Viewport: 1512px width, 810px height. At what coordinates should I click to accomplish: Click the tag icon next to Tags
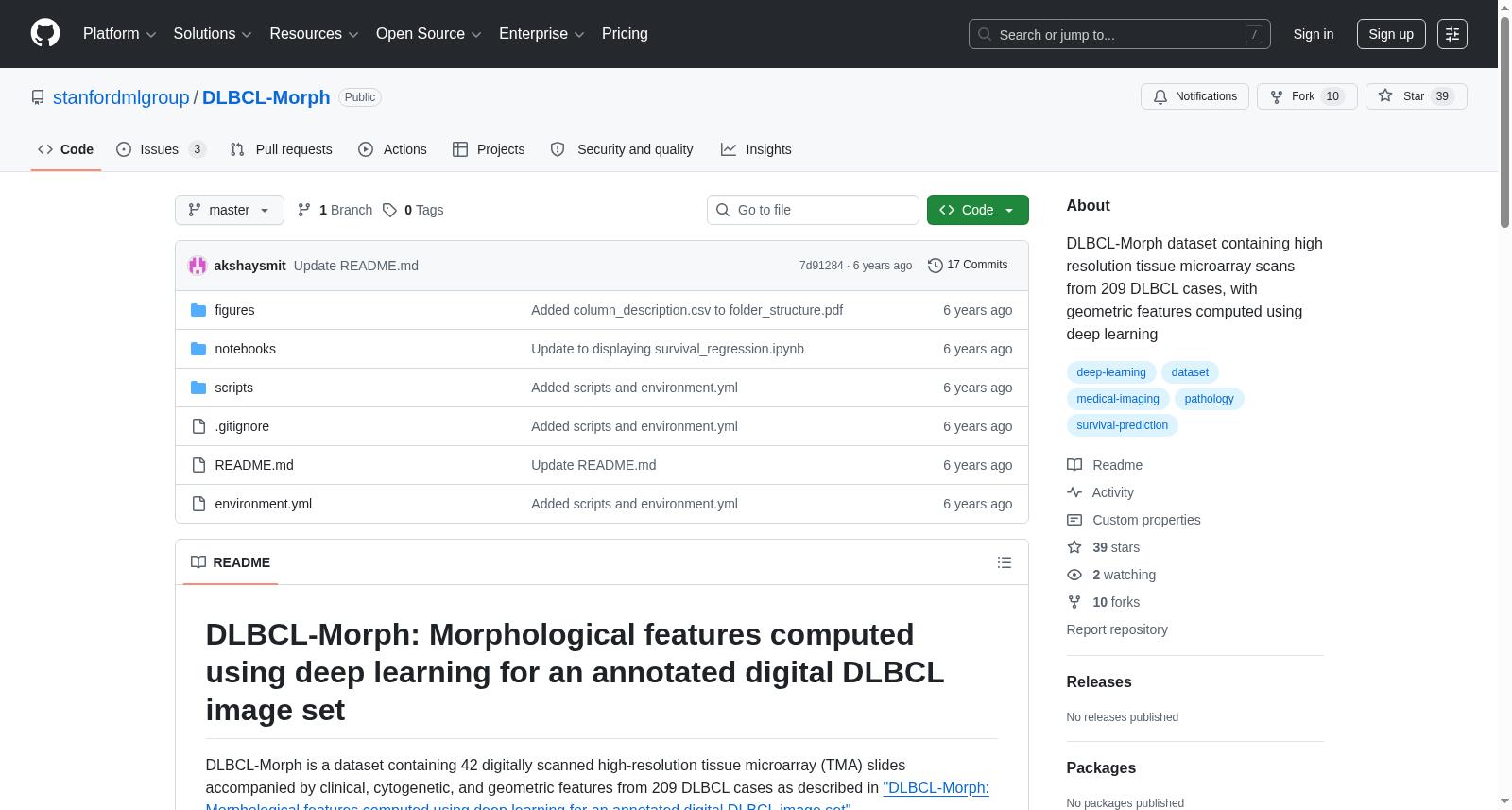click(389, 210)
